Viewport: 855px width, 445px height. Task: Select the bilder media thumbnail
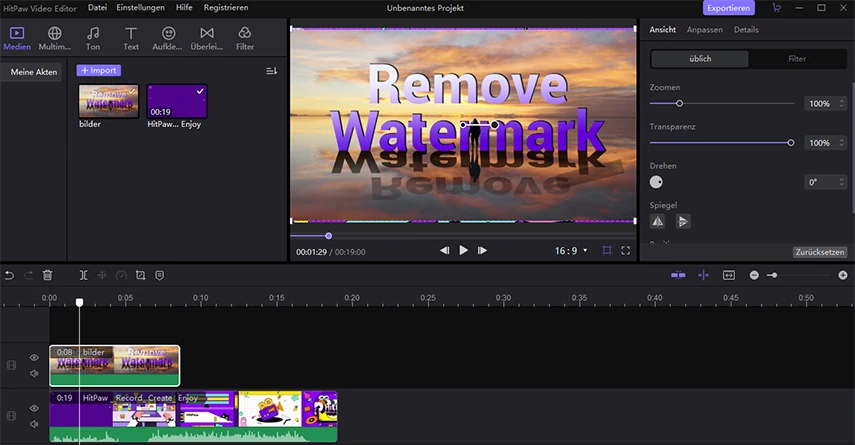point(109,101)
